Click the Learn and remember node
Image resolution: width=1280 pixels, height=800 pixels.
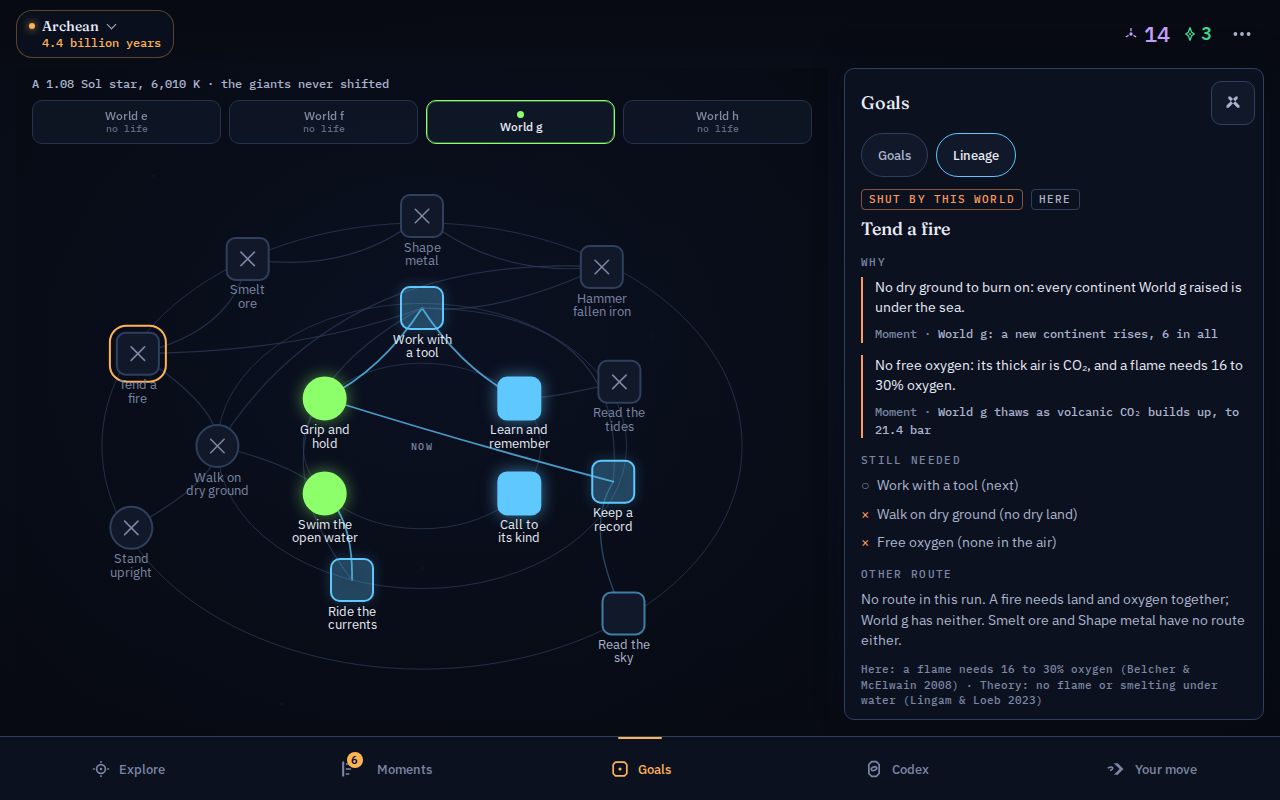point(519,399)
